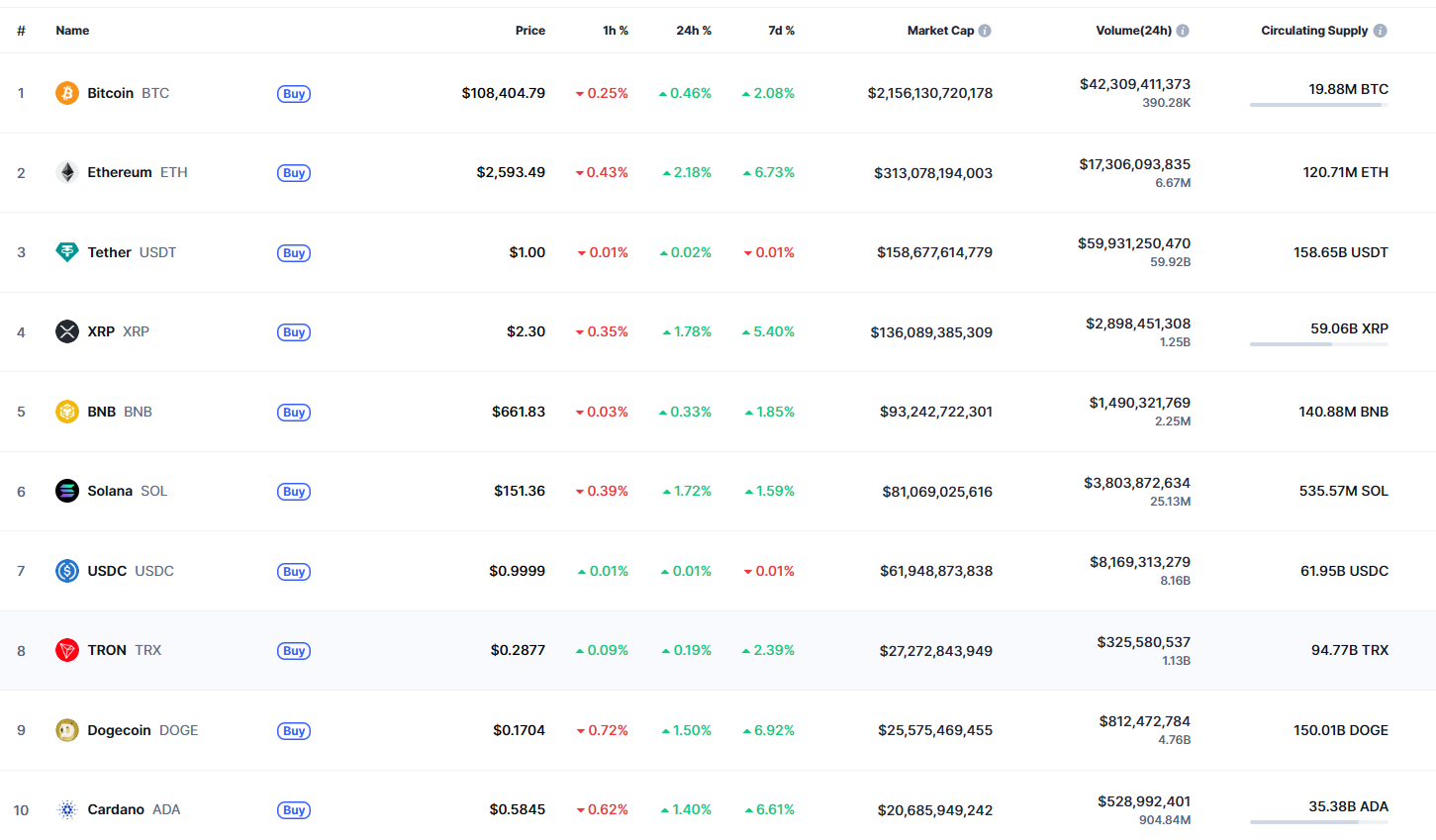
Task: Sort table by 24h % column header
Action: pos(694,31)
